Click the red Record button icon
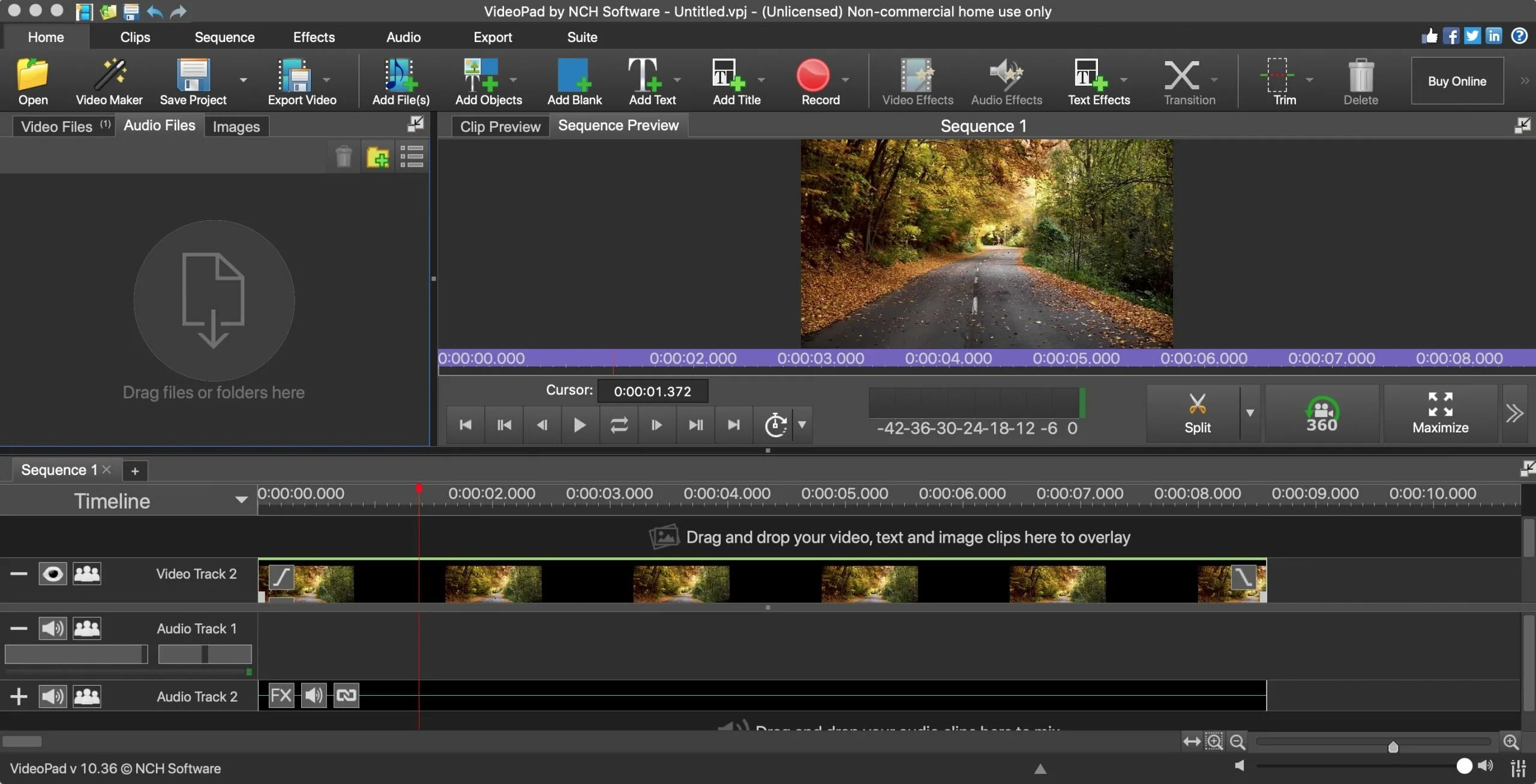 (813, 75)
